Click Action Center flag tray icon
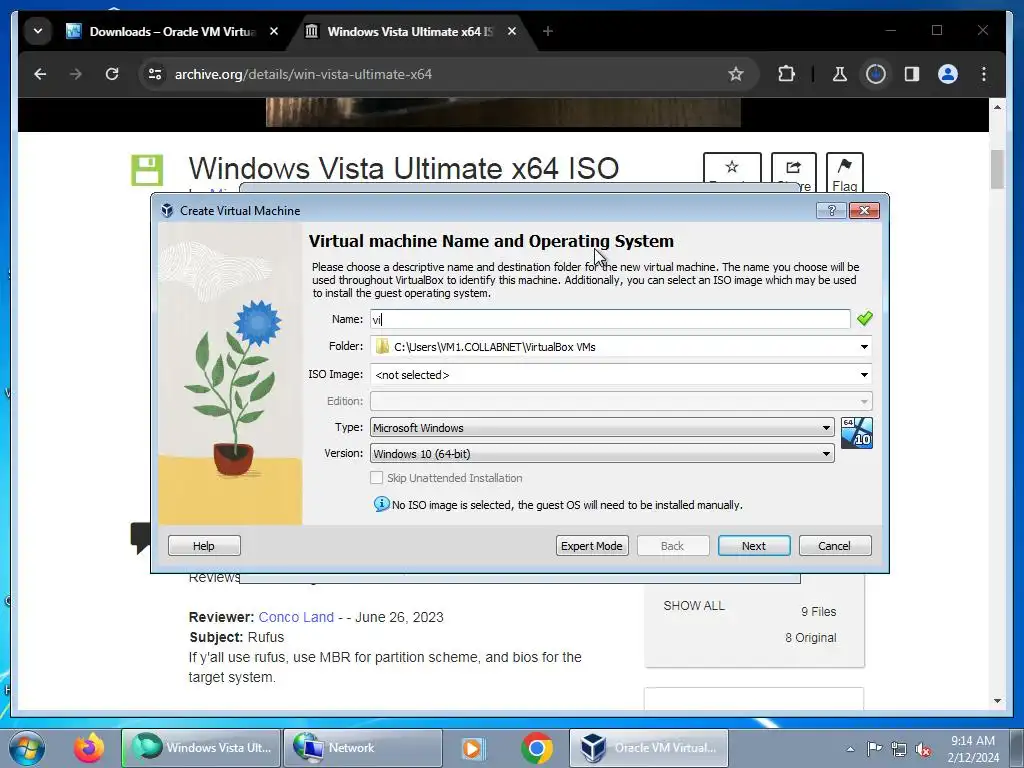 click(874, 749)
